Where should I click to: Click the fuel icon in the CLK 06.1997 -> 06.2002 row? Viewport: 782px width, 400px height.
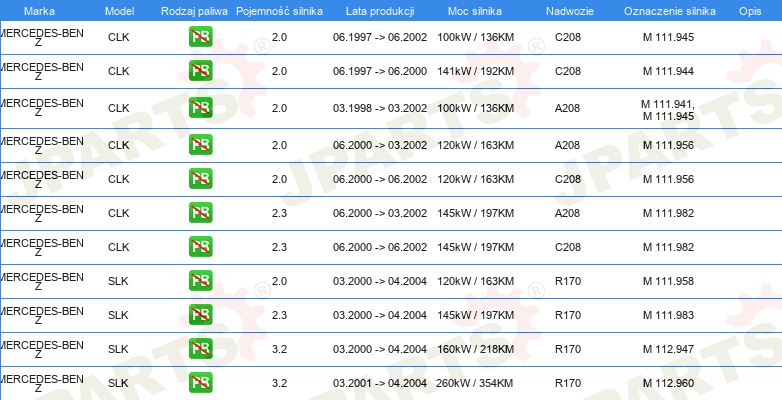coord(200,37)
